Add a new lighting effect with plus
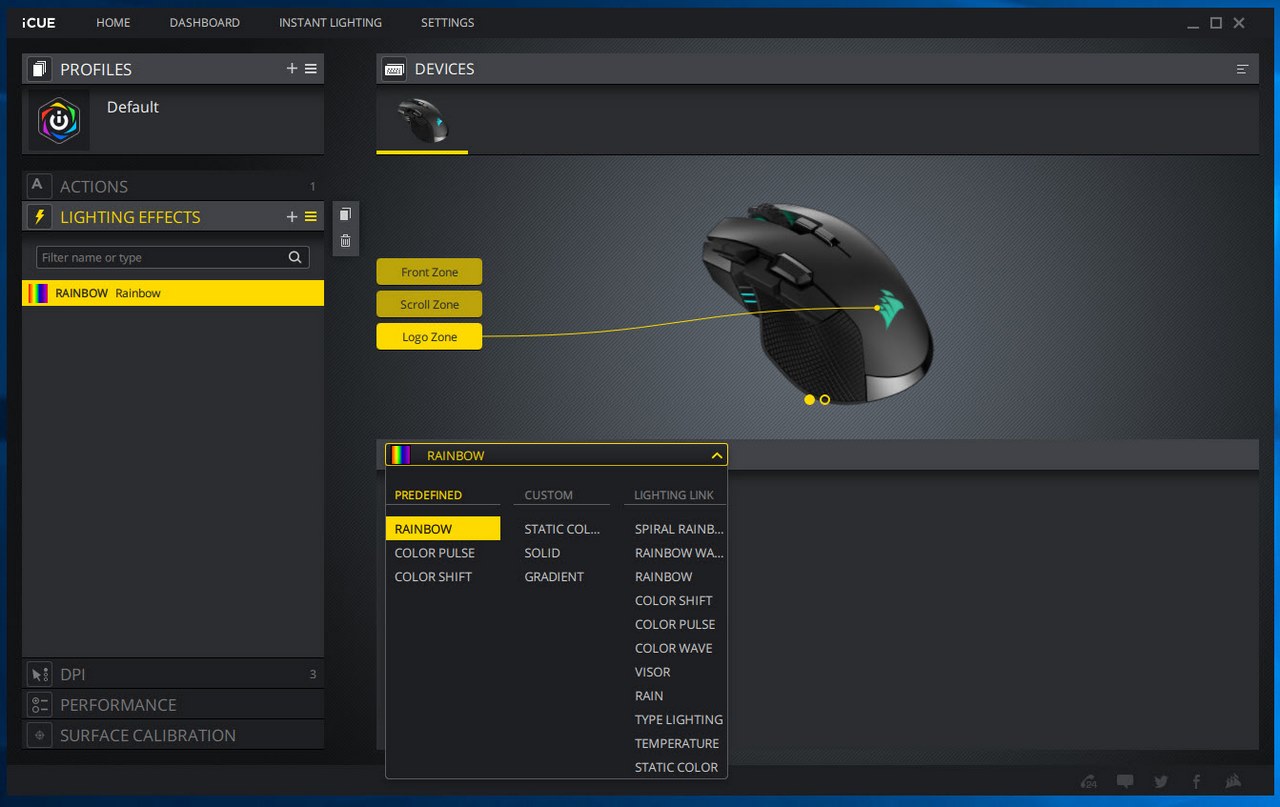 [x=292, y=217]
